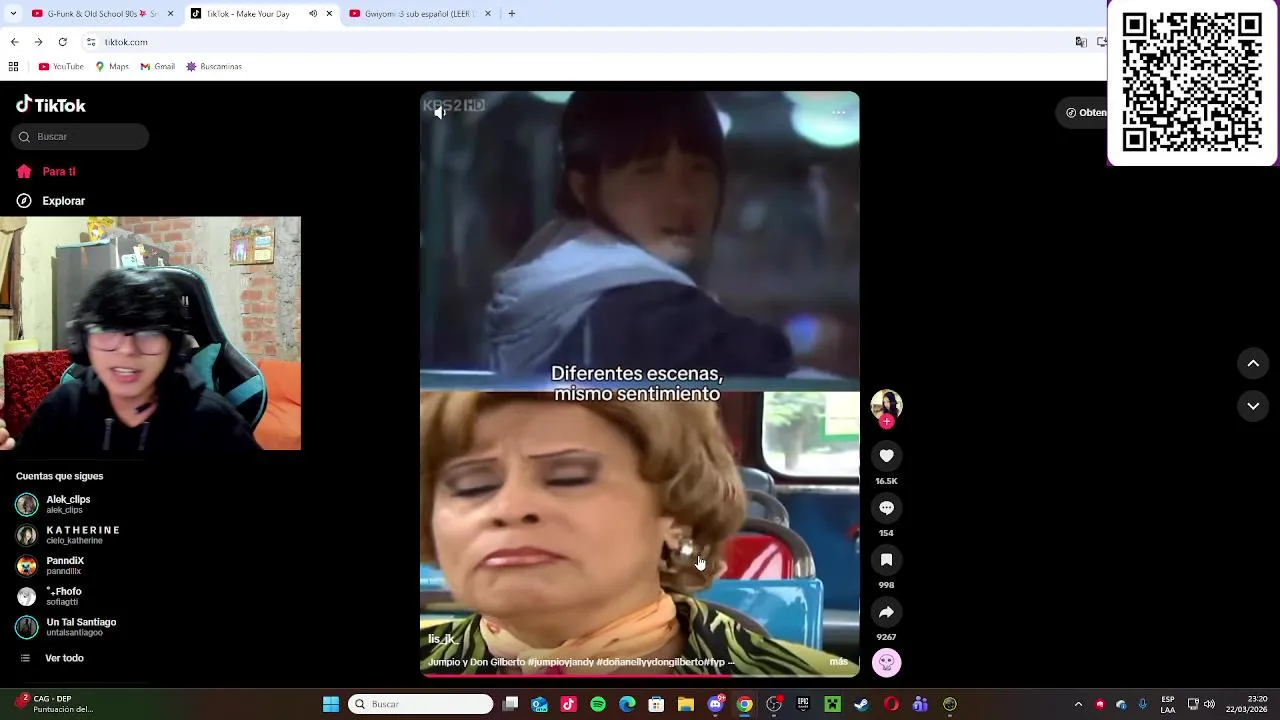Open Steam from the taskbar

[861, 704]
